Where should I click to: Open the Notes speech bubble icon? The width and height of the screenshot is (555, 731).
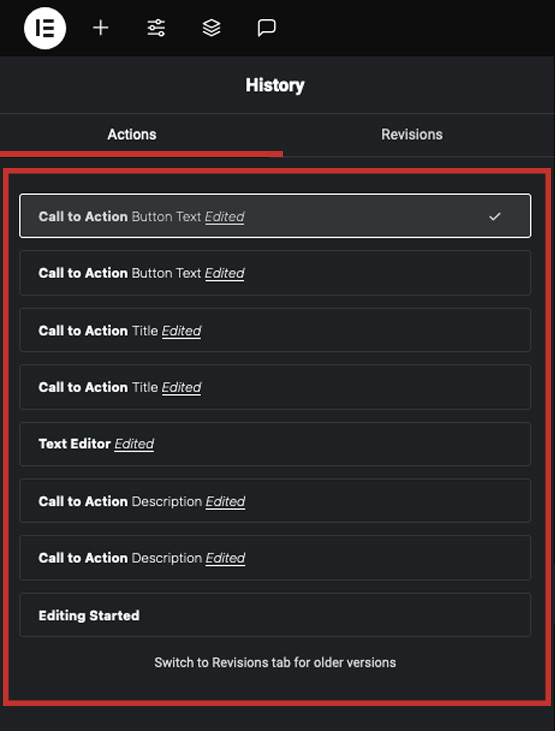[267, 28]
